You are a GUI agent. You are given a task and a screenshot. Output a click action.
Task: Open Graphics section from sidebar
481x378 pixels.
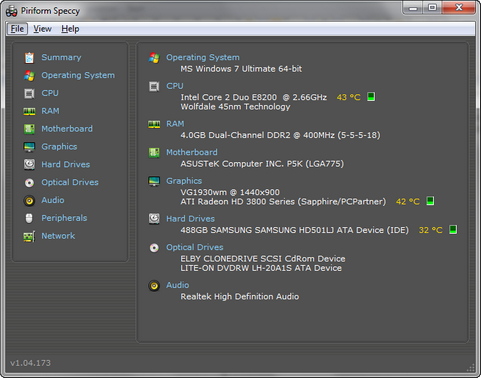point(59,147)
